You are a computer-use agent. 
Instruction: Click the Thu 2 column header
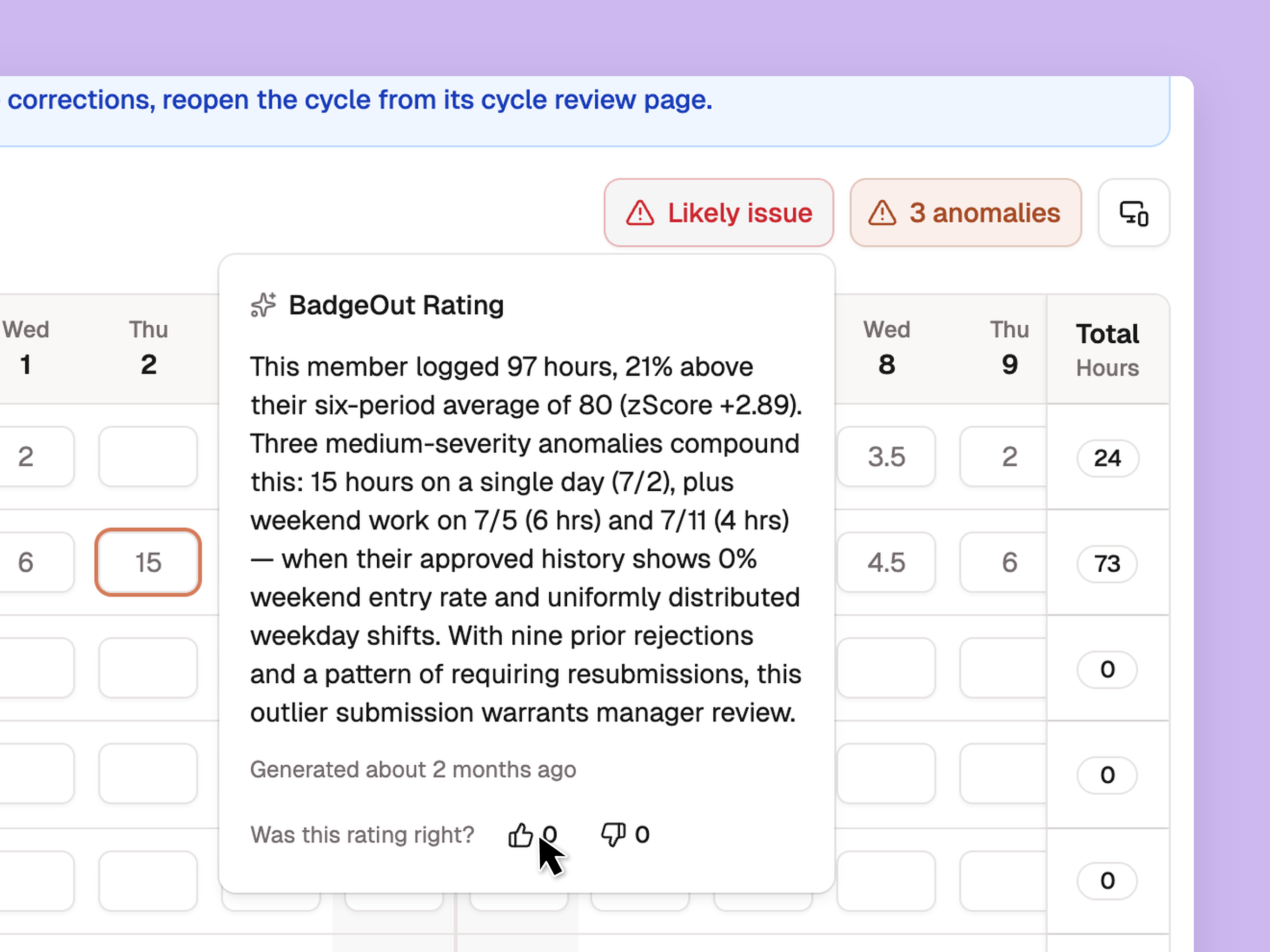148,348
